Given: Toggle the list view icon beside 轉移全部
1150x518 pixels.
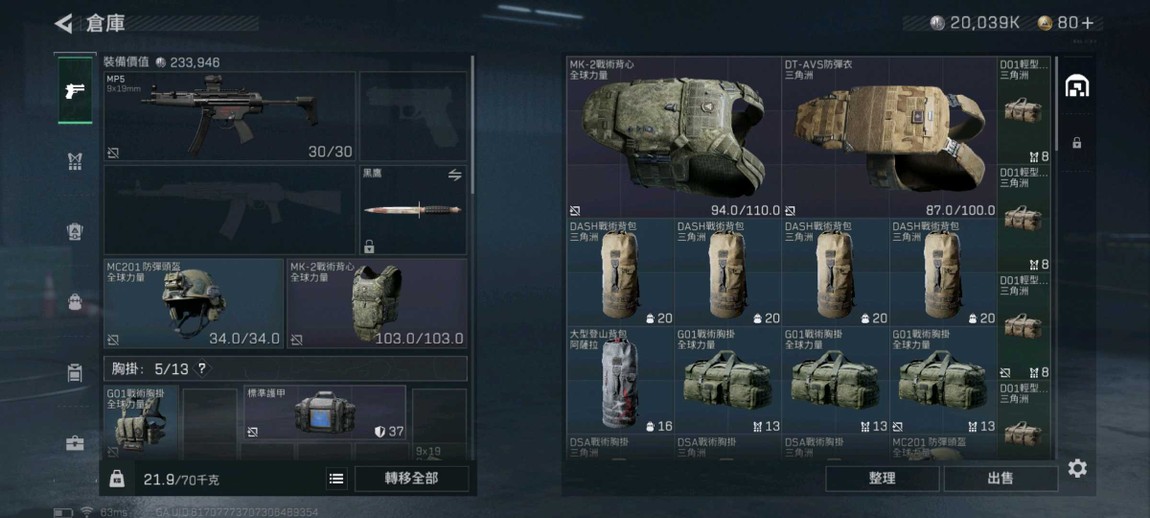Looking at the screenshot, I should tap(337, 479).
